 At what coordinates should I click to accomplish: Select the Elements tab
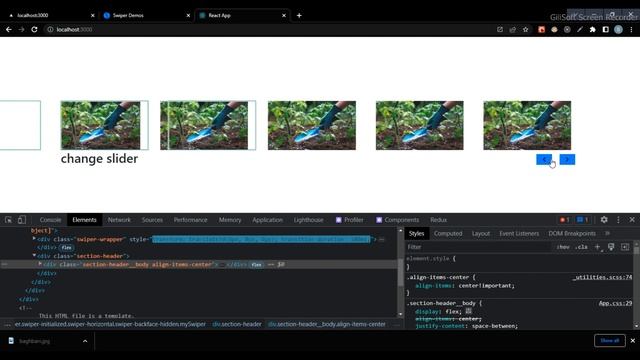84,220
